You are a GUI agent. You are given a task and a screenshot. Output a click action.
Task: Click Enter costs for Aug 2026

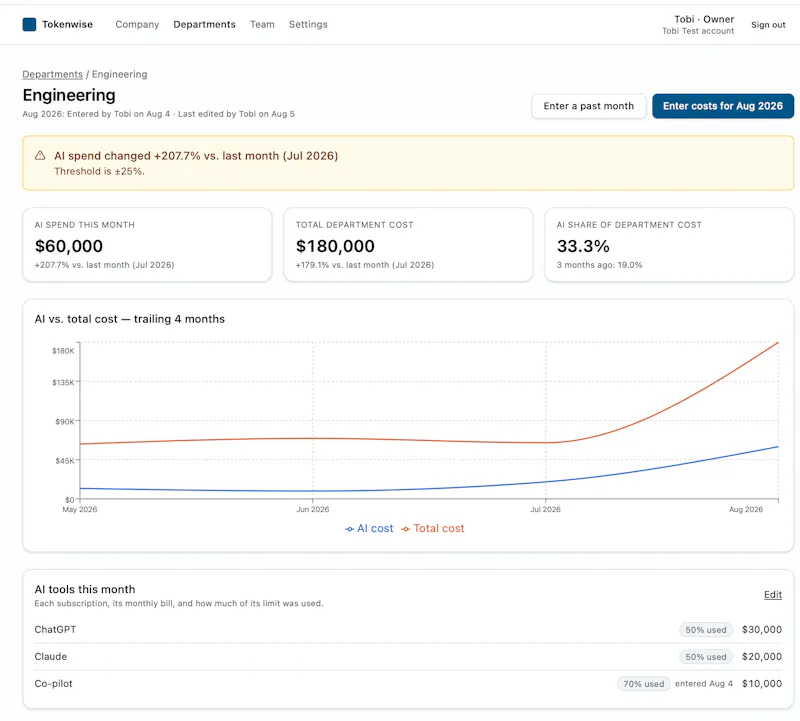coord(723,106)
